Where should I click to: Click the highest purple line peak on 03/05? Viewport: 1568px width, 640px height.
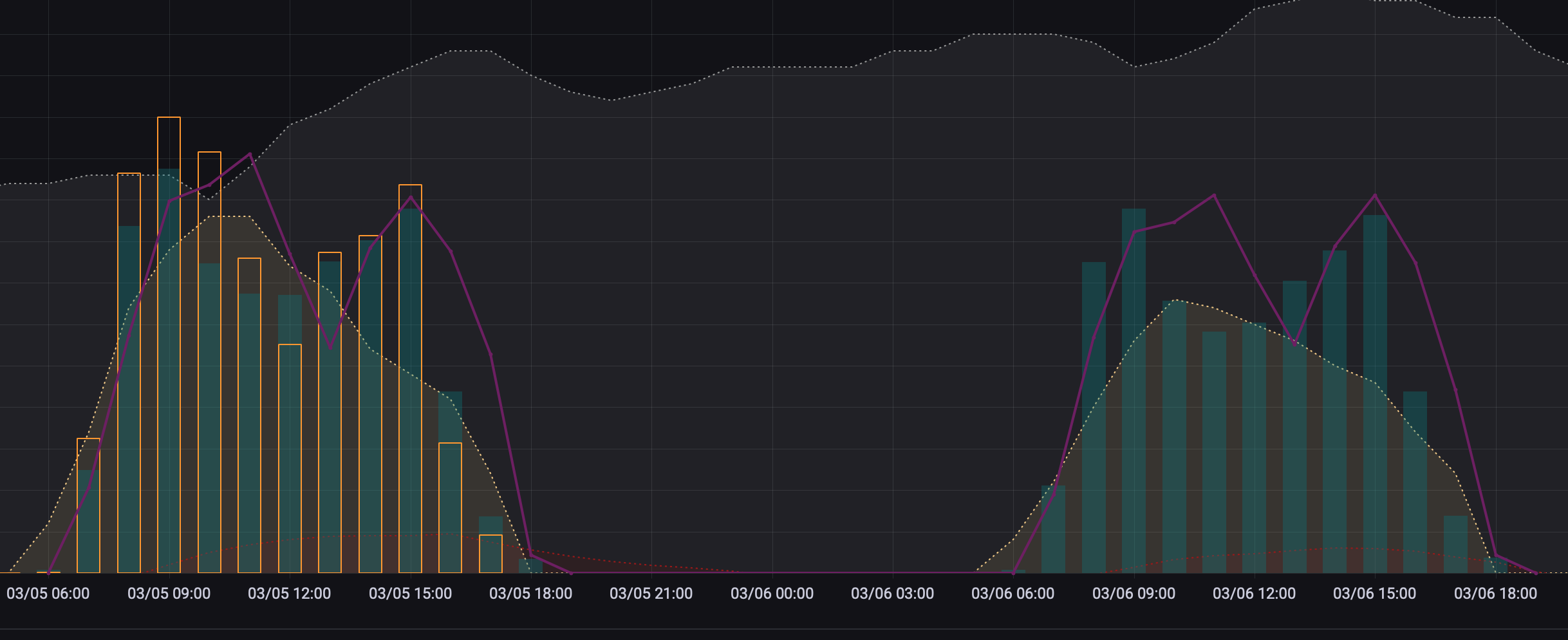(x=250, y=154)
